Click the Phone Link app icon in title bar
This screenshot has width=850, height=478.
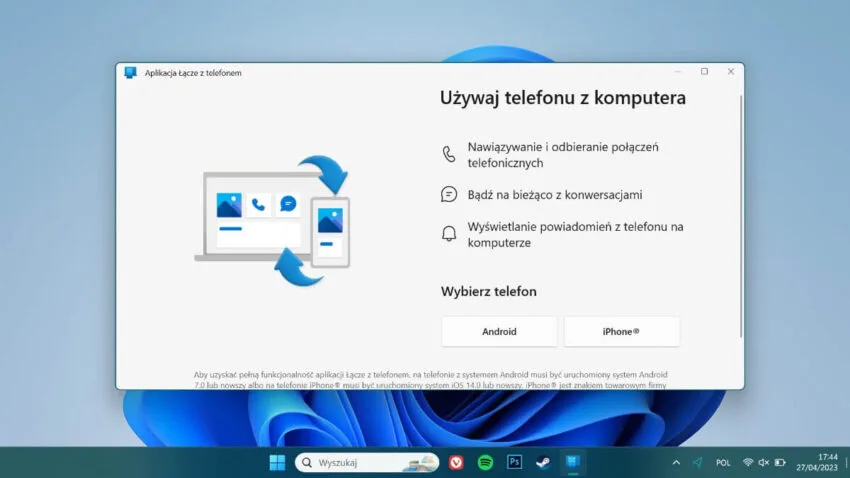point(130,73)
